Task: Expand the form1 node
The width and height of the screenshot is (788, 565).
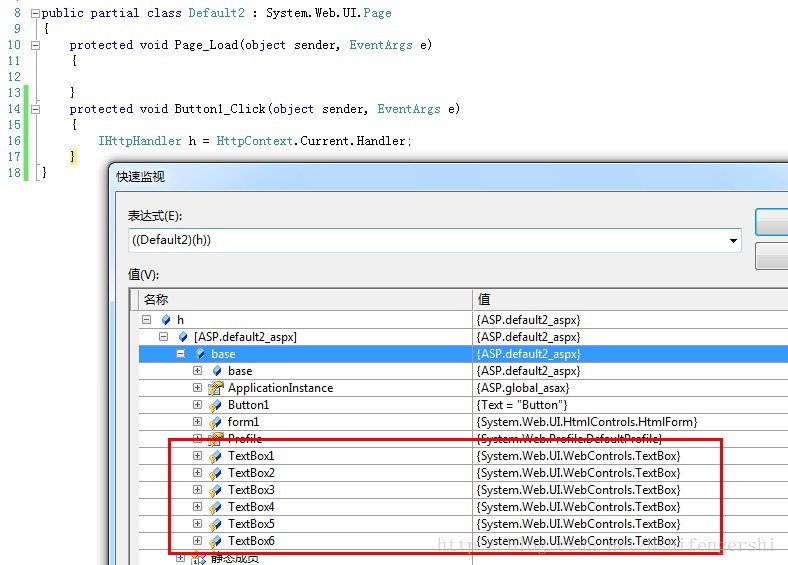Action: click(198, 422)
